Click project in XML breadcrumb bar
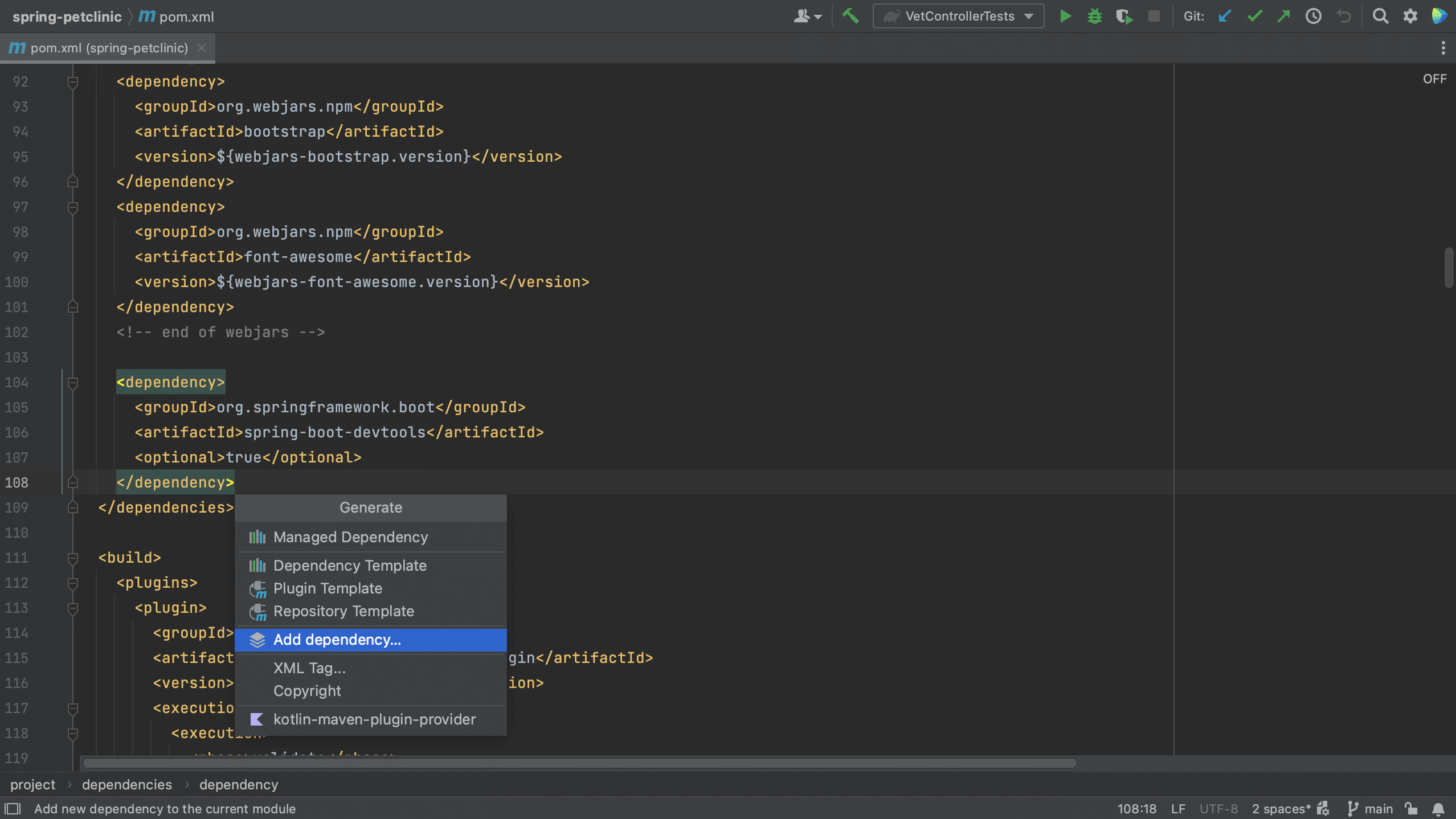The height and width of the screenshot is (819, 1456). pyautogui.click(x=32, y=784)
